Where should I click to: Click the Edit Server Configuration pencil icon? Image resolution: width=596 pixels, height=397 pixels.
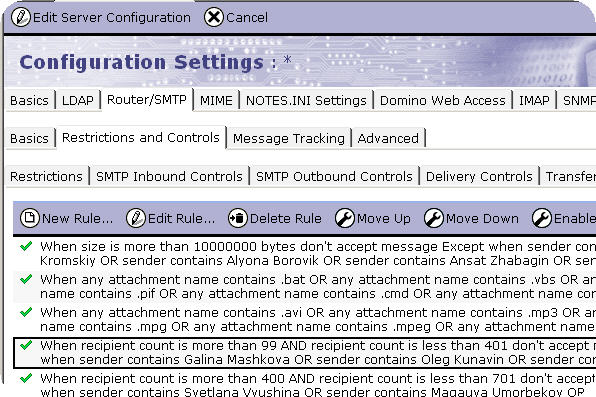[x=21, y=17]
